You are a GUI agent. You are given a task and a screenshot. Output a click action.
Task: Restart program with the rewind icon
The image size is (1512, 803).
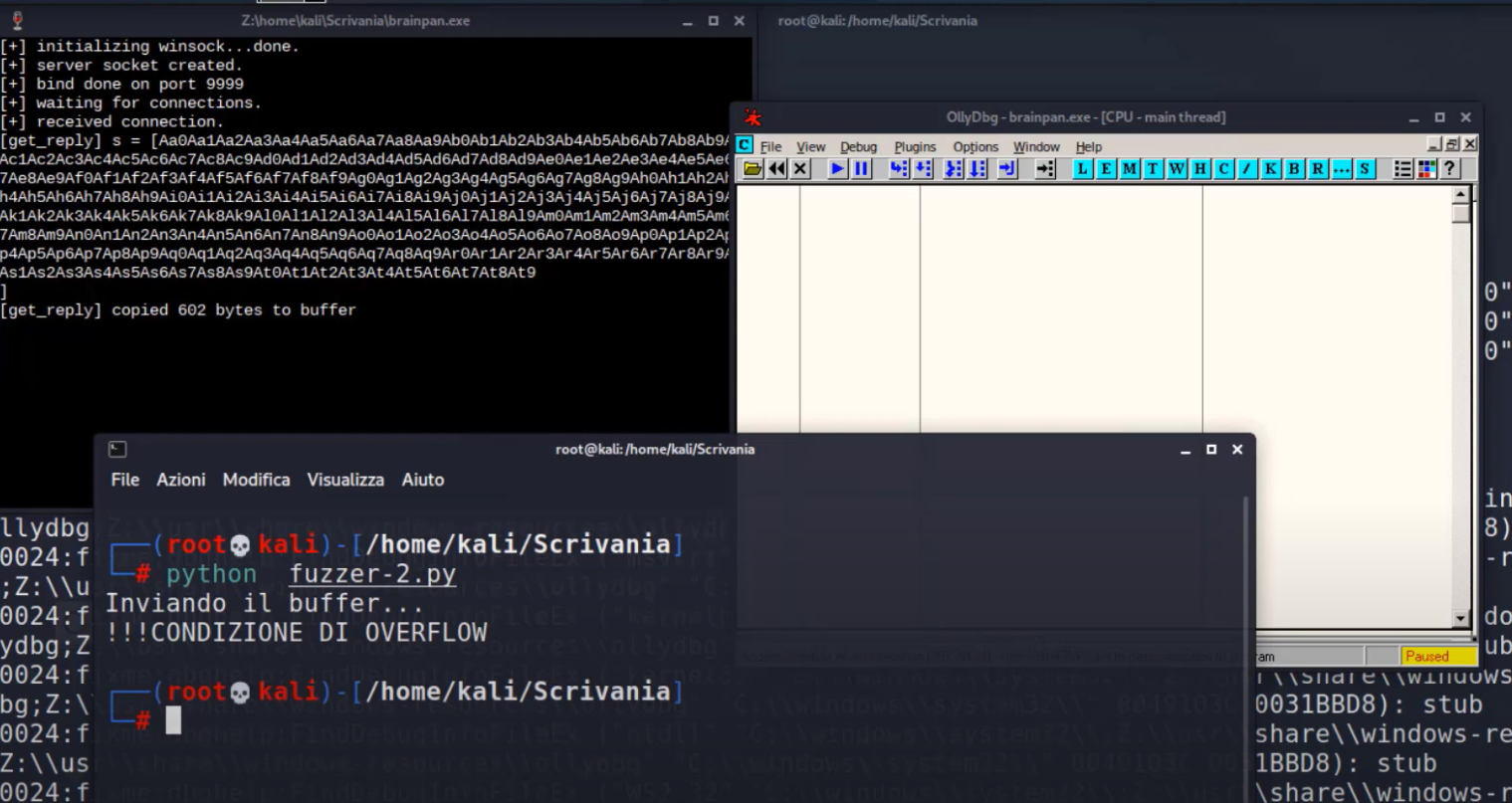776,169
